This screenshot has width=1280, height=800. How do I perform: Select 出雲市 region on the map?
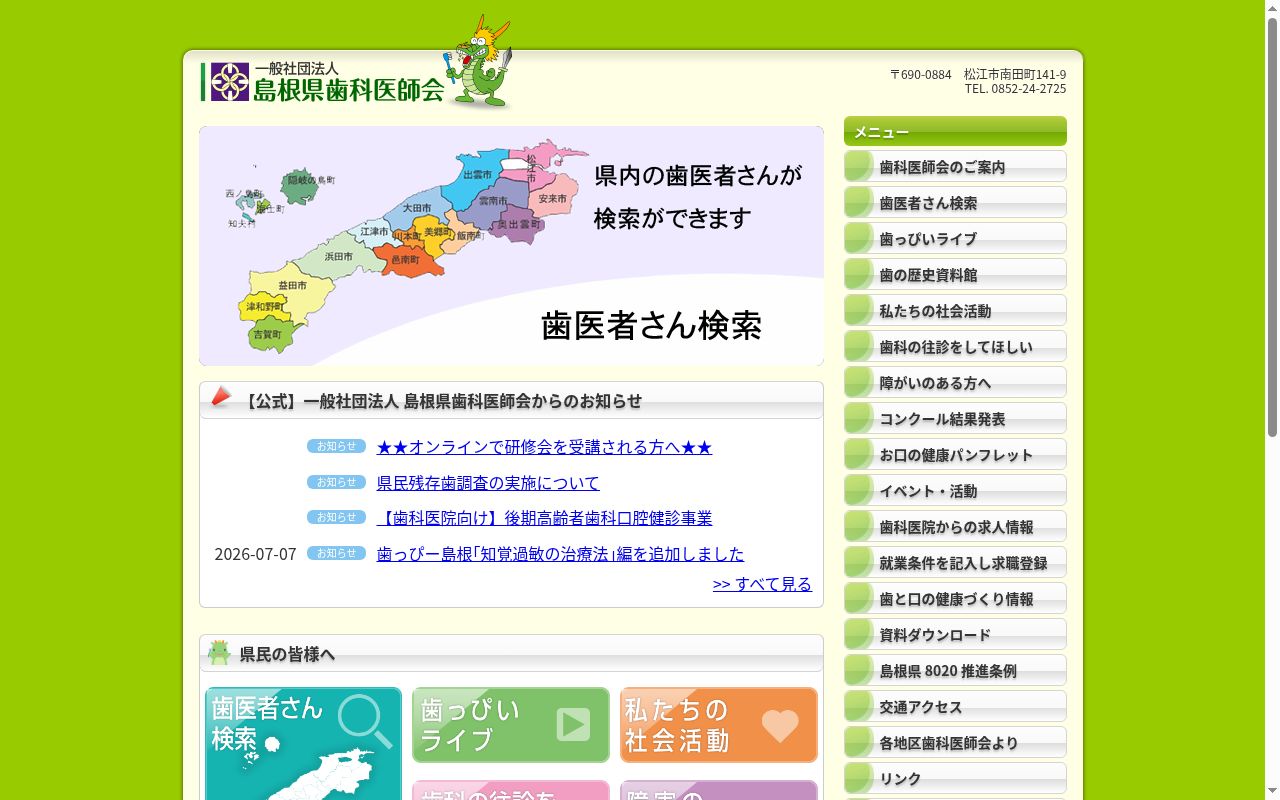pos(478,175)
